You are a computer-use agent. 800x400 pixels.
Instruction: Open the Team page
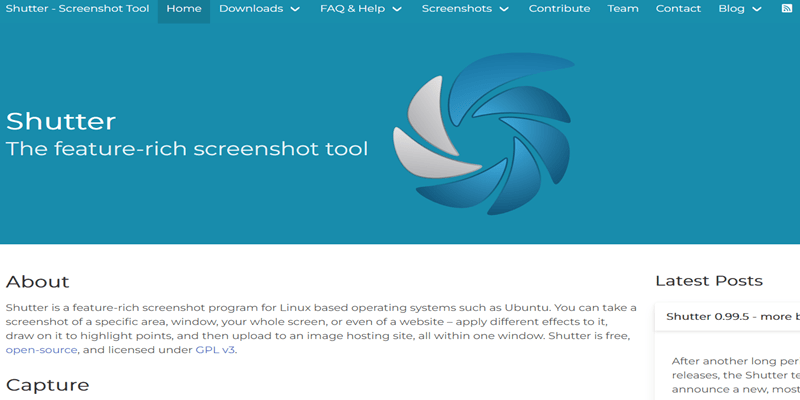coord(623,9)
